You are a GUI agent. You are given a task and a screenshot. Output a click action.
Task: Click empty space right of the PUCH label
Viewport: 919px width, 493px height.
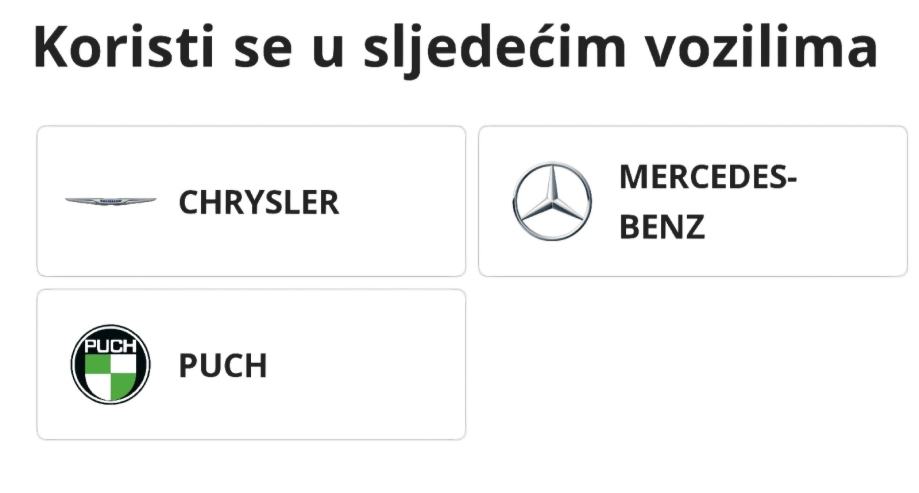tap(370, 366)
